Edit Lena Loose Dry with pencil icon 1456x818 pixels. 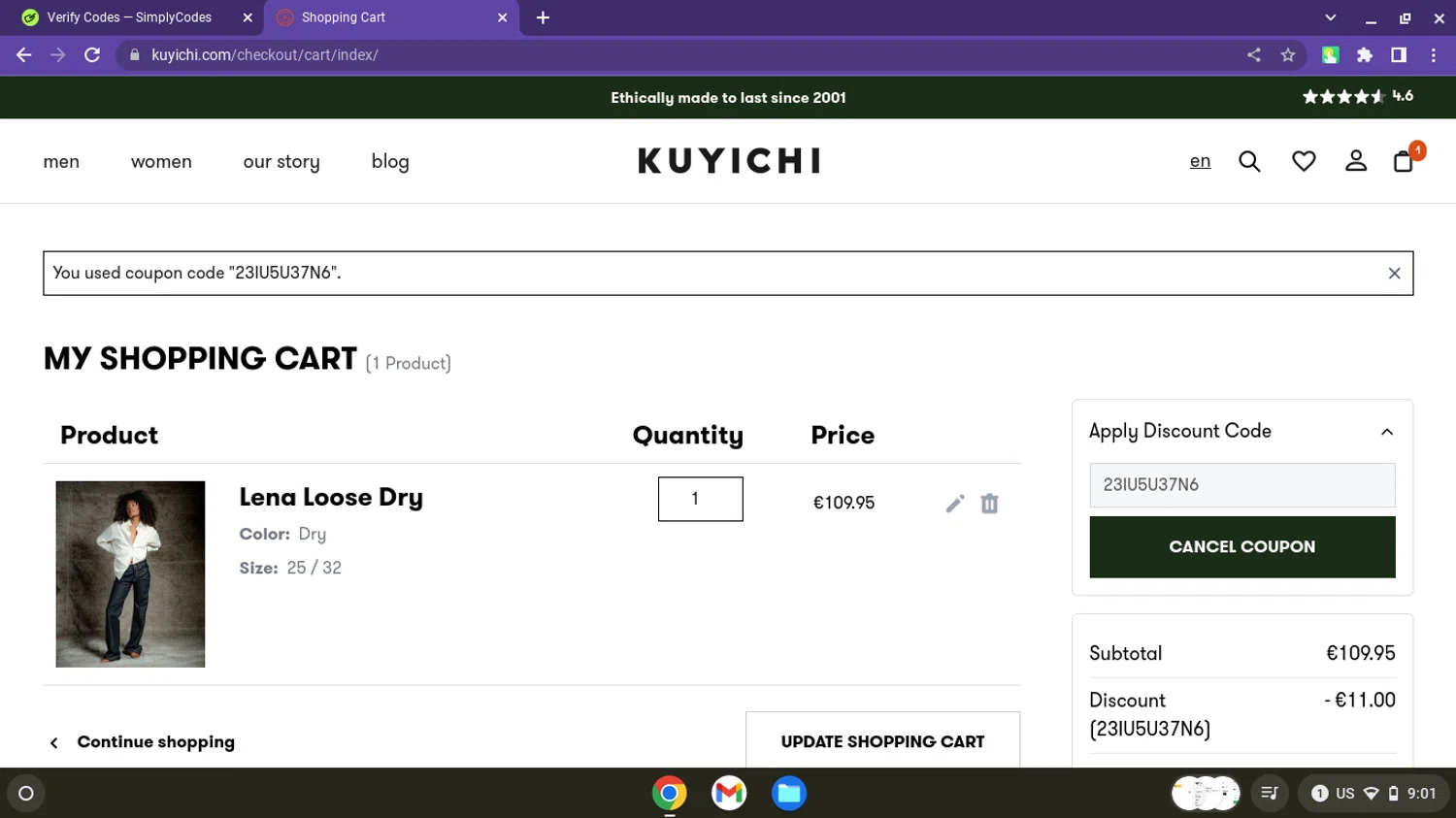coord(955,503)
